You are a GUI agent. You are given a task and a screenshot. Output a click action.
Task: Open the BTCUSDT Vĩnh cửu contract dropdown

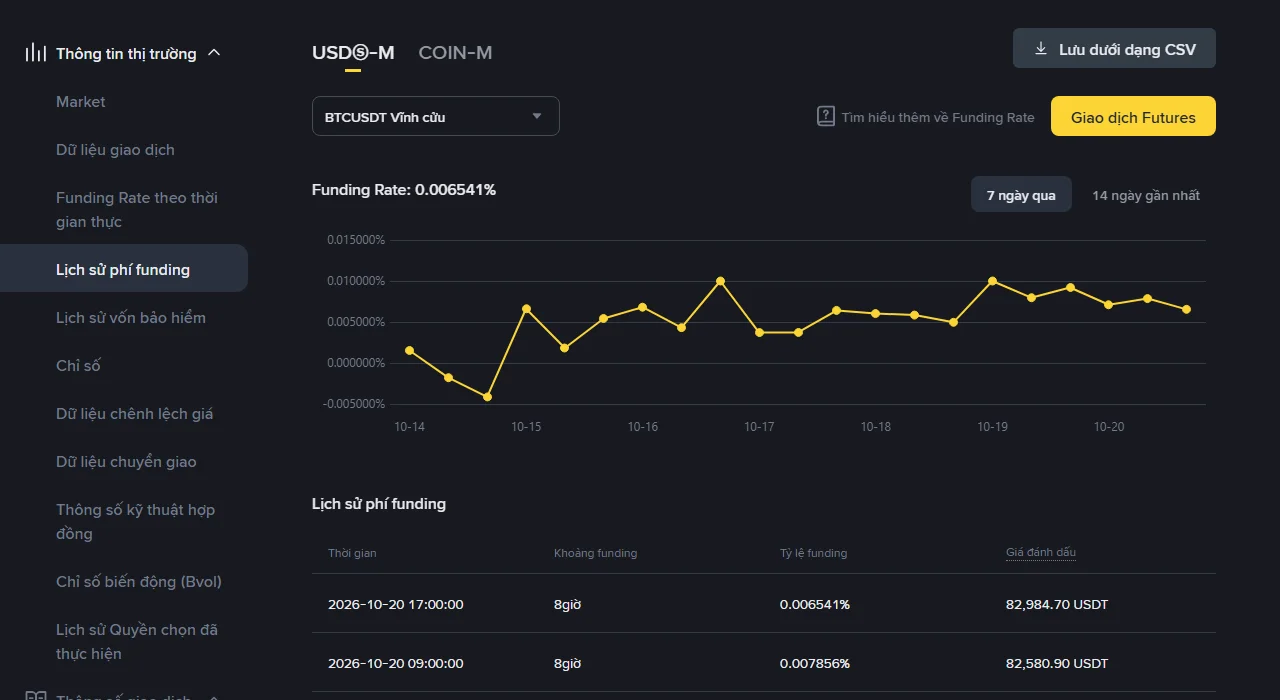(x=435, y=116)
